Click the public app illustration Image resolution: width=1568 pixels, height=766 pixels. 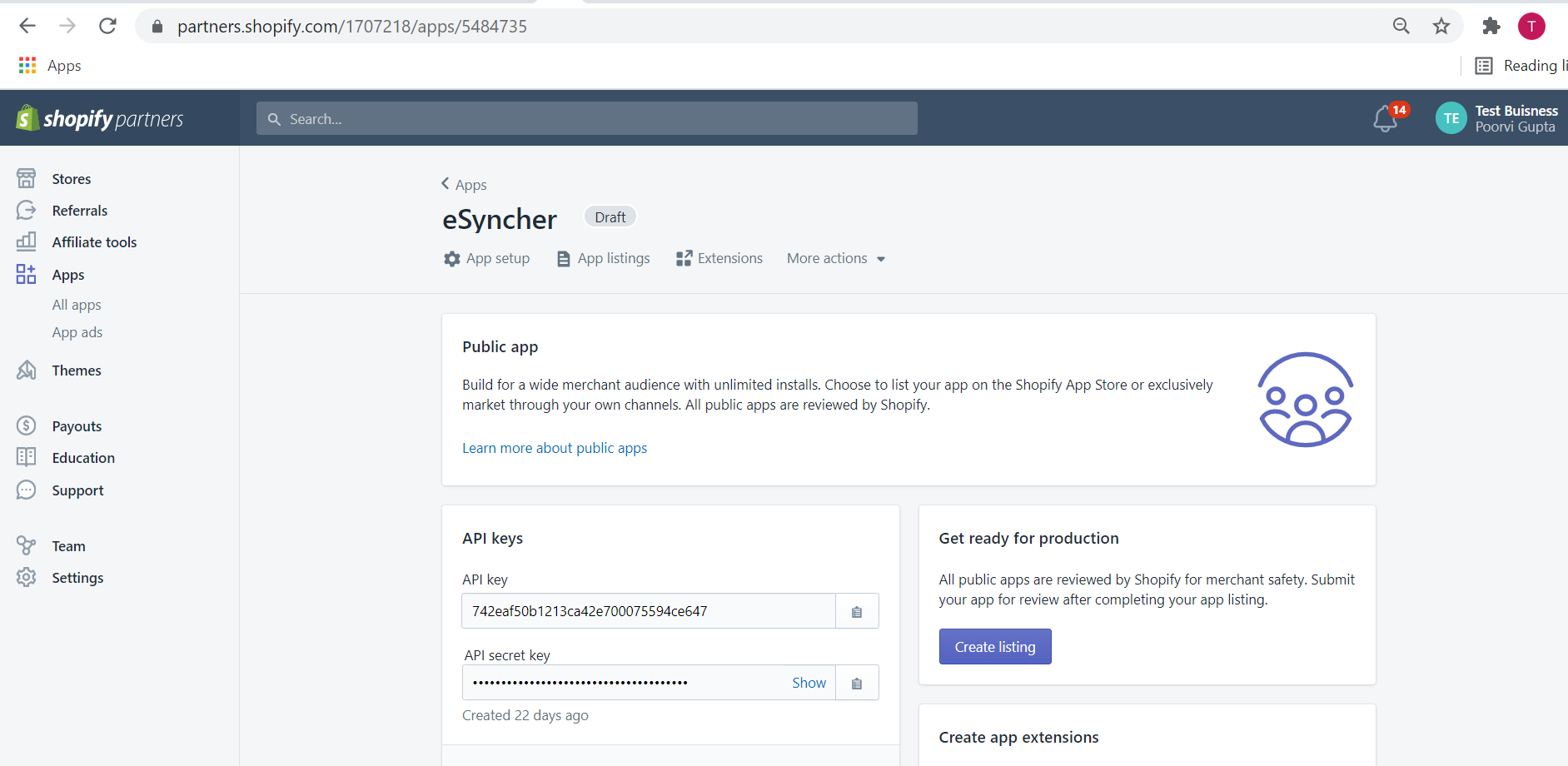coord(1305,400)
